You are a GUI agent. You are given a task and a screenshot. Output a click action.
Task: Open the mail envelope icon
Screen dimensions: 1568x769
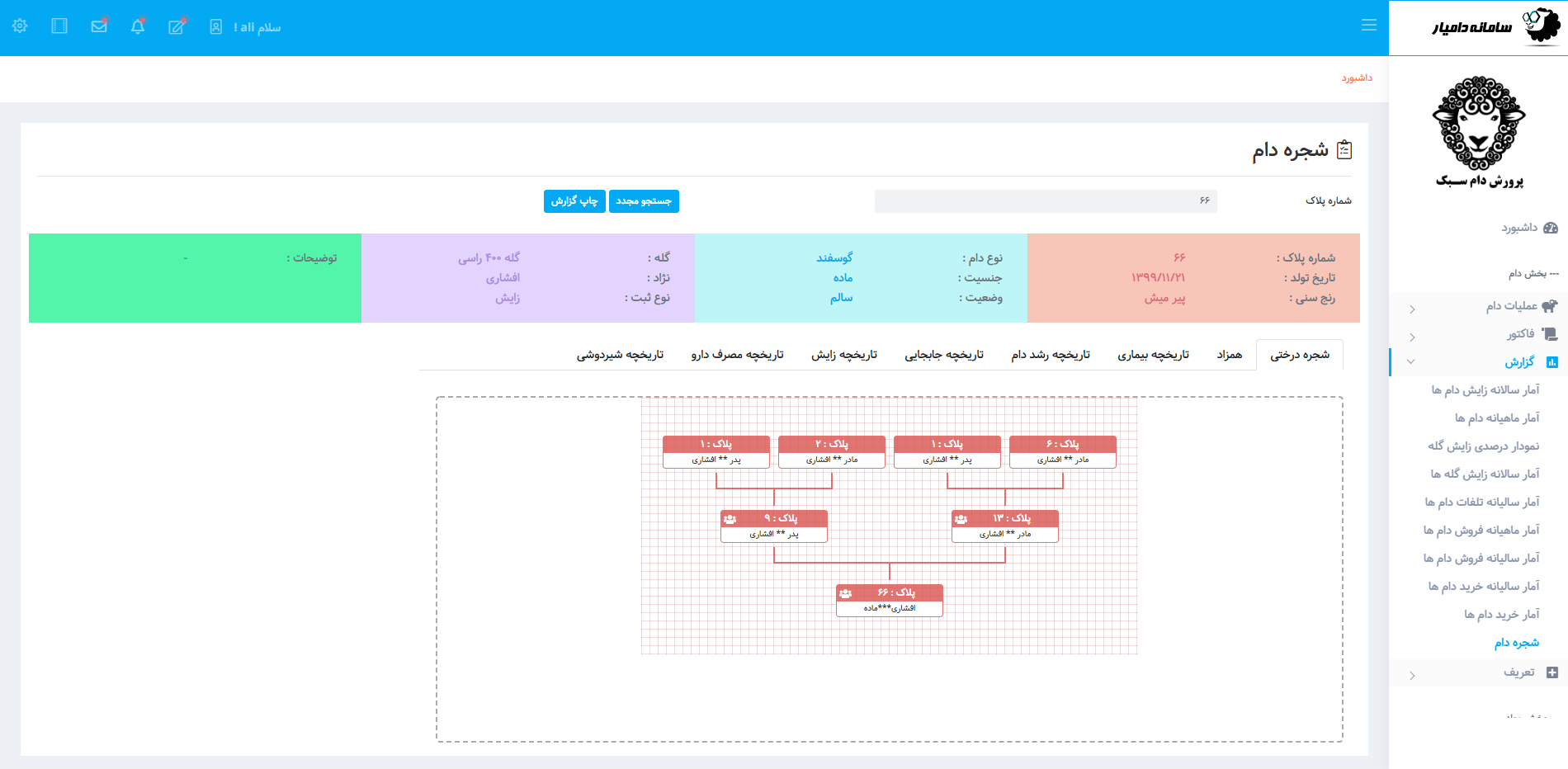(99, 26)
